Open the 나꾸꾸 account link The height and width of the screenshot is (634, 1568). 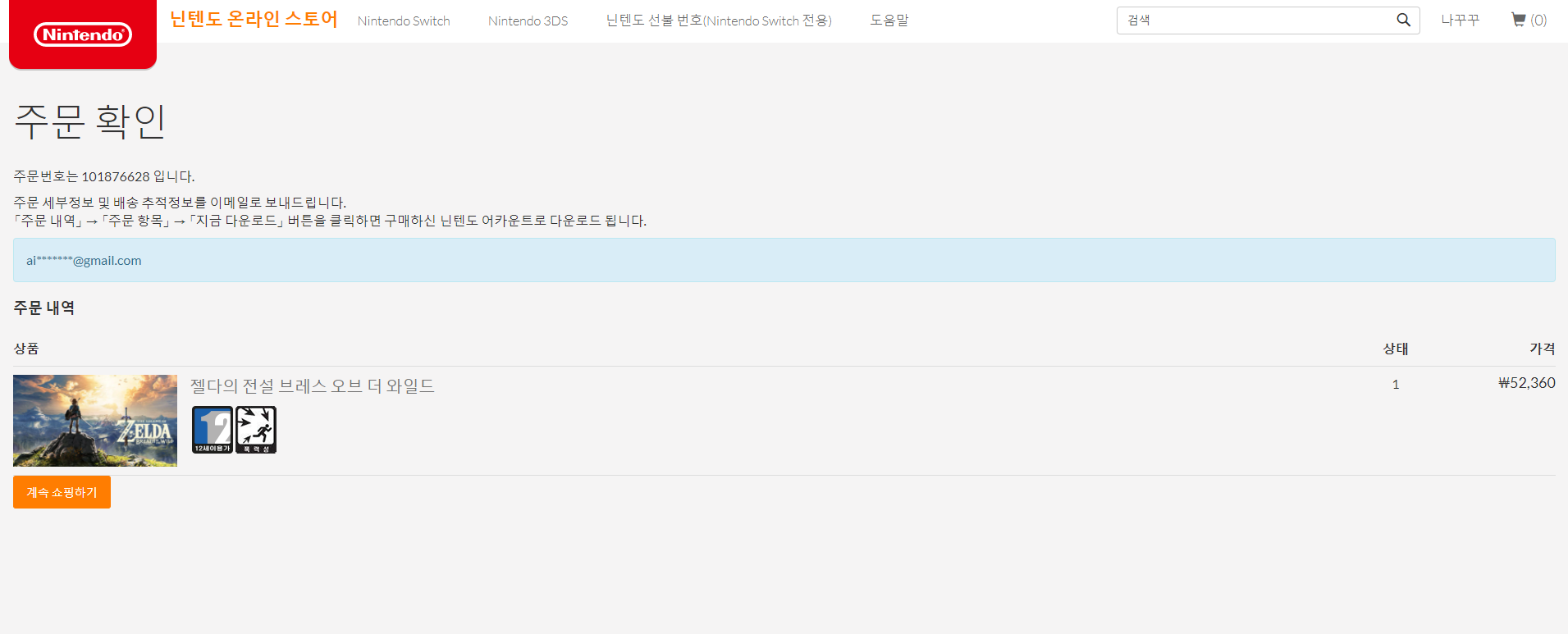tap(1461, 21)
